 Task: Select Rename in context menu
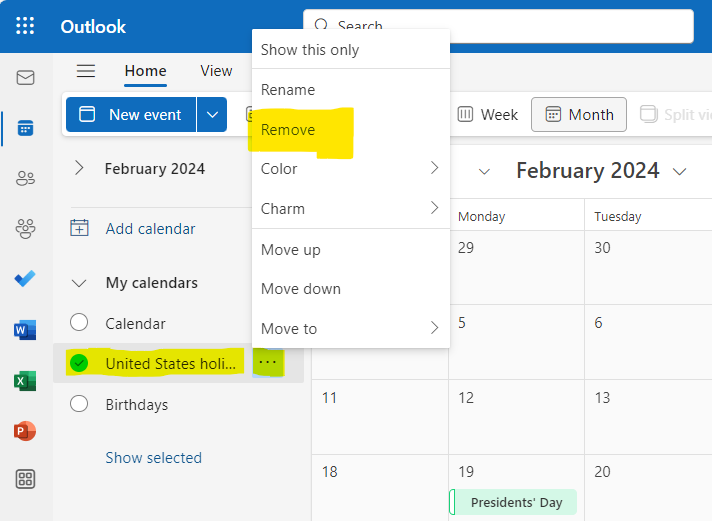coord(351,89)
